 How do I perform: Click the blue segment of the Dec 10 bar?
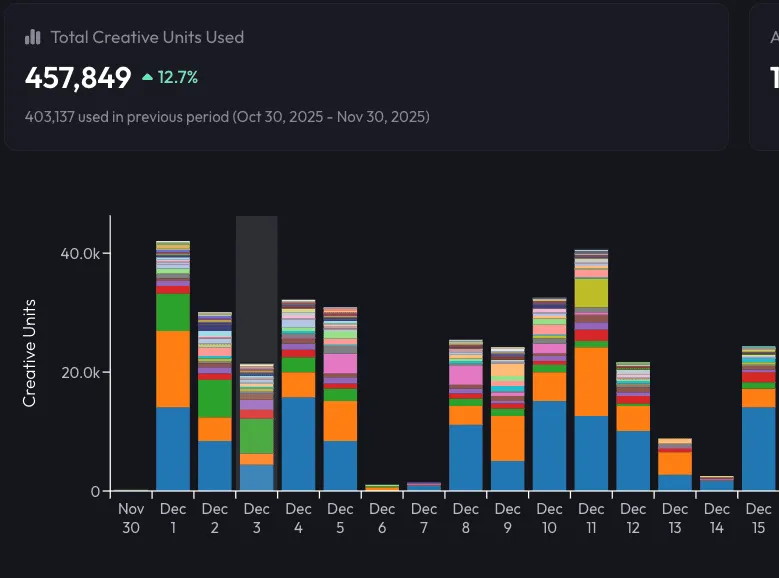(x=549, y=445)
